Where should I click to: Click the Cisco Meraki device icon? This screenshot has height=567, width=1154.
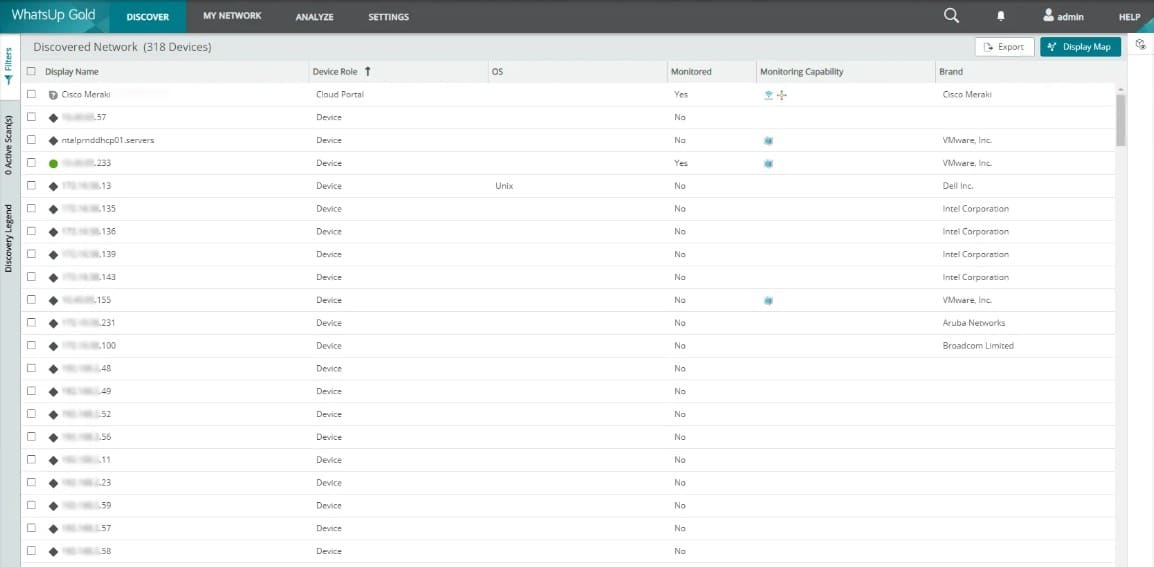point(53,94)
